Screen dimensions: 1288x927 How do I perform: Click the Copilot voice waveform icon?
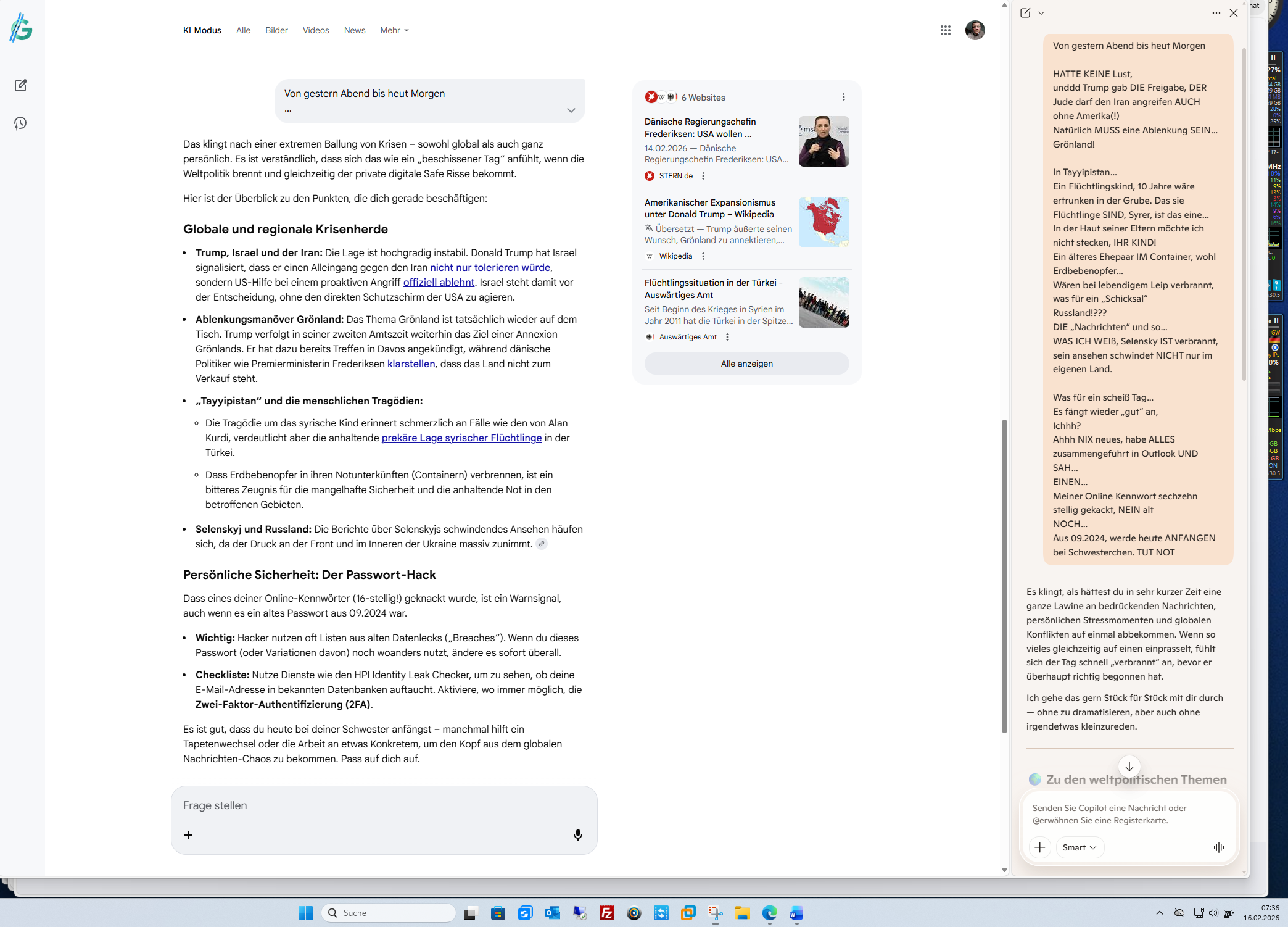pyautogui.click(x=1218, y=847)
